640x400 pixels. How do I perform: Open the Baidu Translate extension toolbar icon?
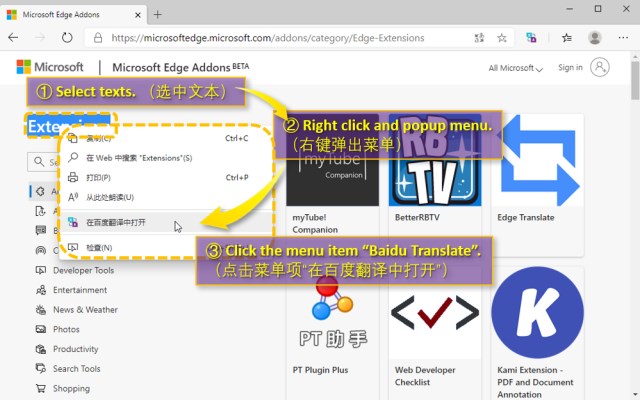click(531, 38)
